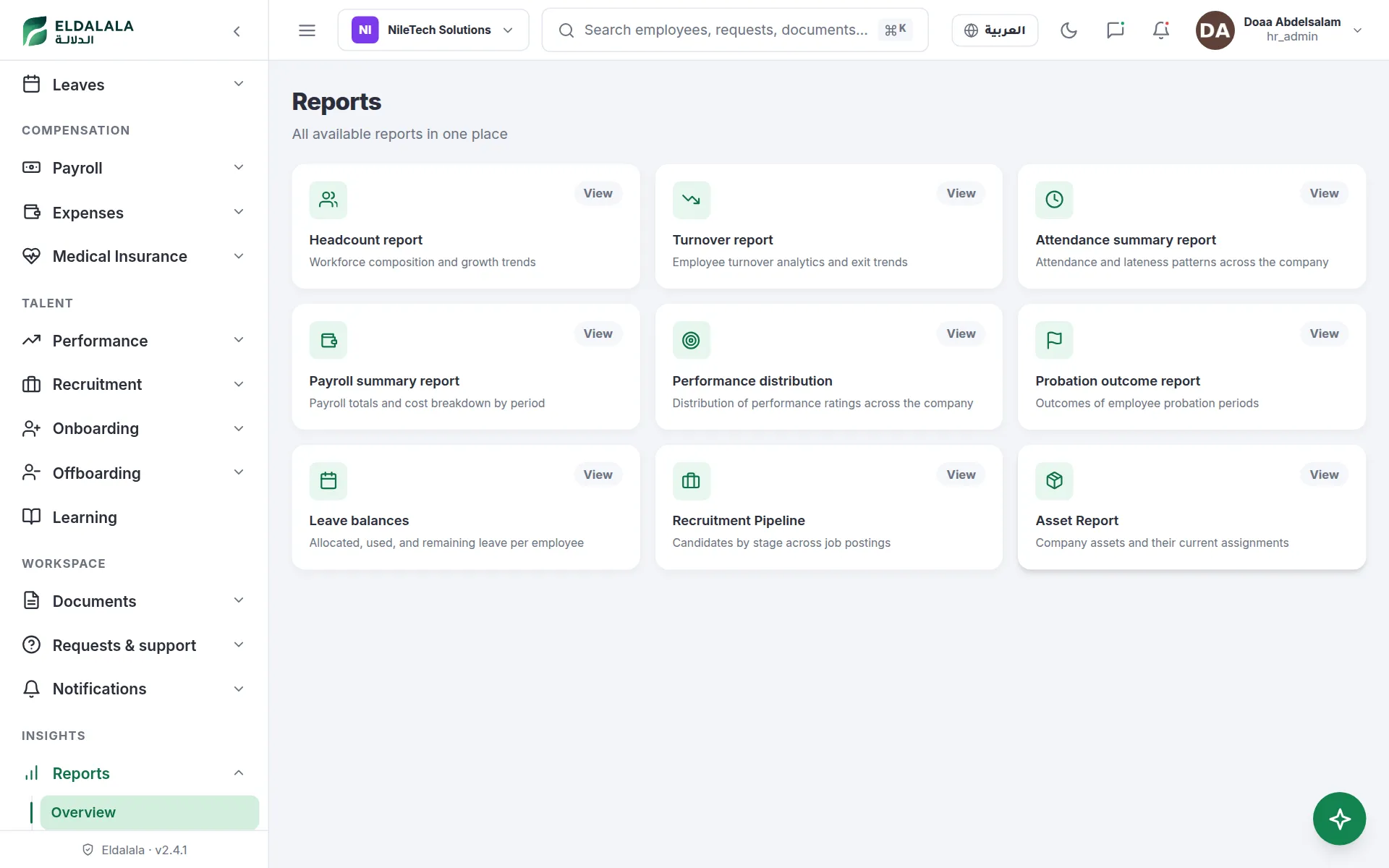
Task: Open the chat messages icon
Action: pyautogui.click(x=1115, y=30)
